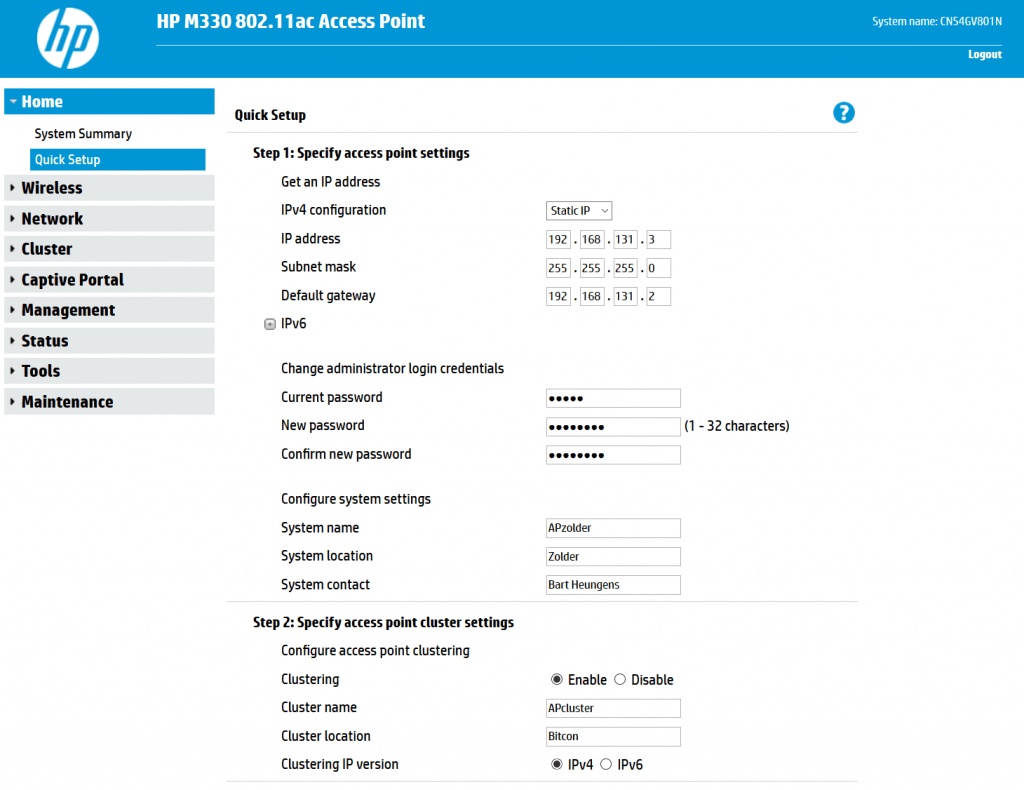This screenshot has width=1024, height=790.
Task: Click the Cluster name field
Action: 613,708
